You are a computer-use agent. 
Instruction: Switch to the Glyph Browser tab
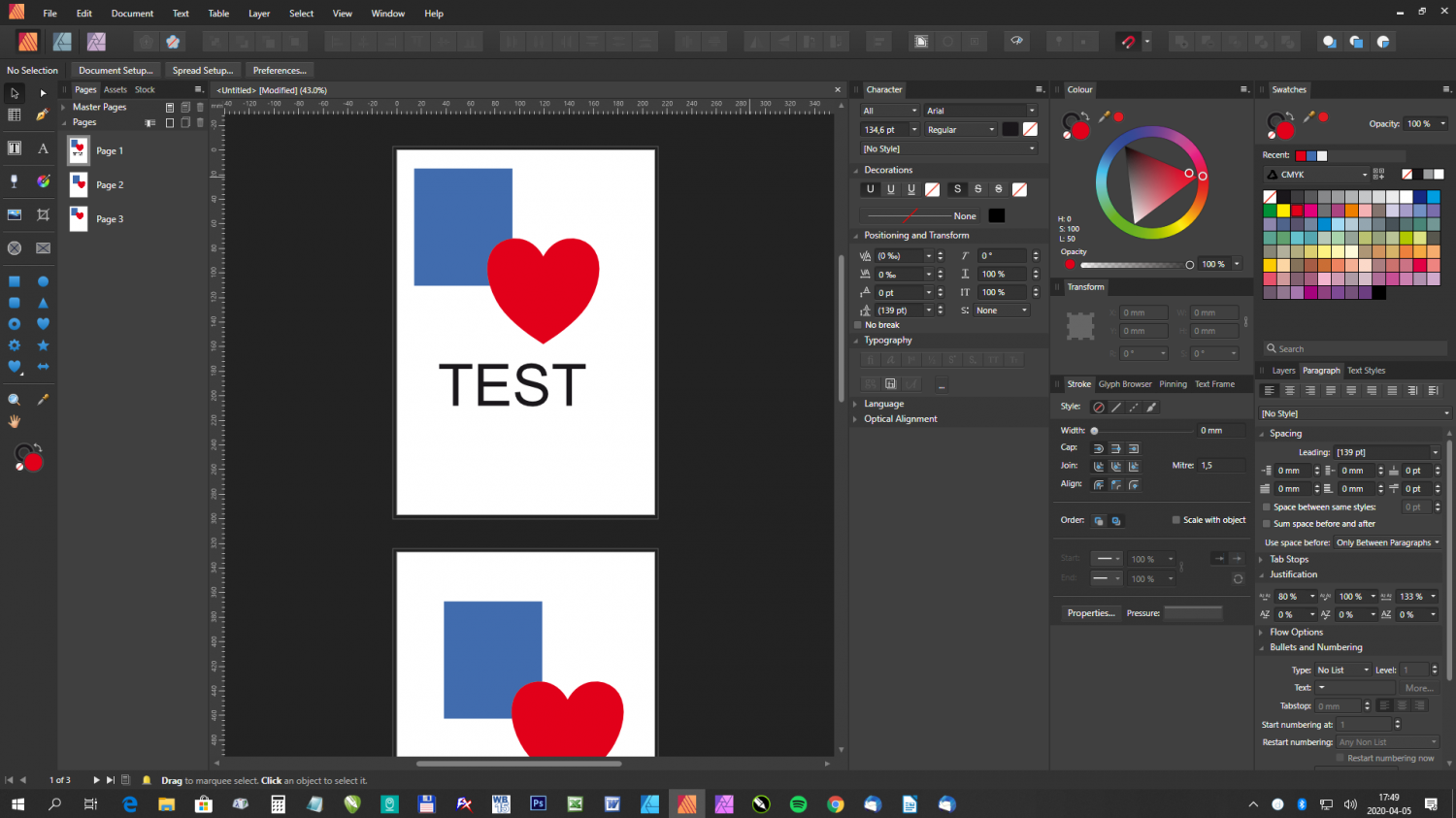point(1124,384)
